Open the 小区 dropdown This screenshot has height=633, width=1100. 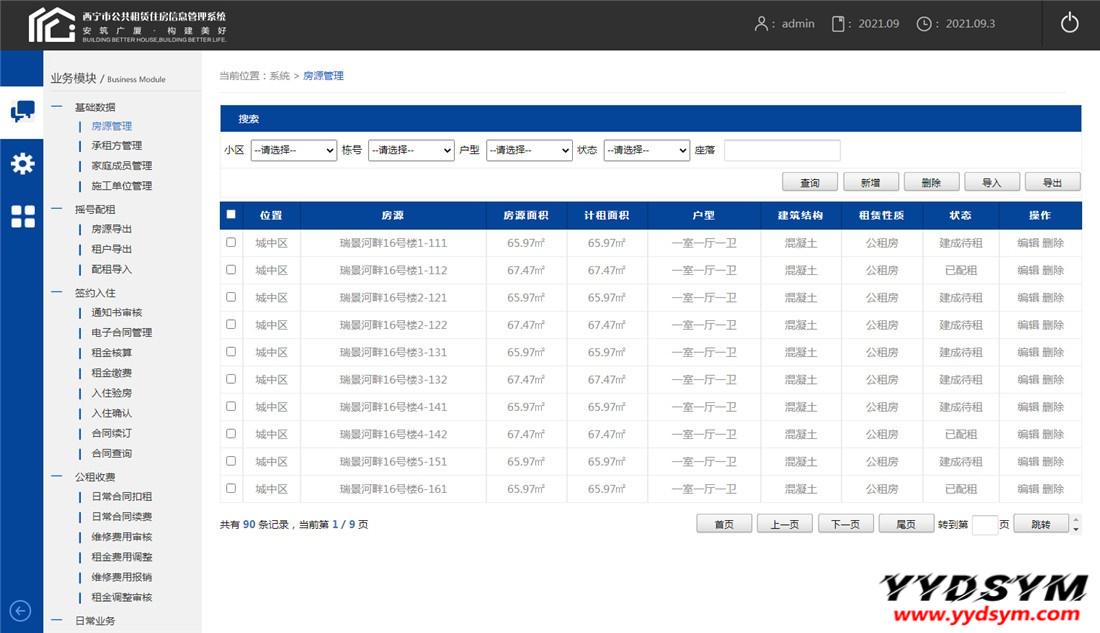coord(293,150)
